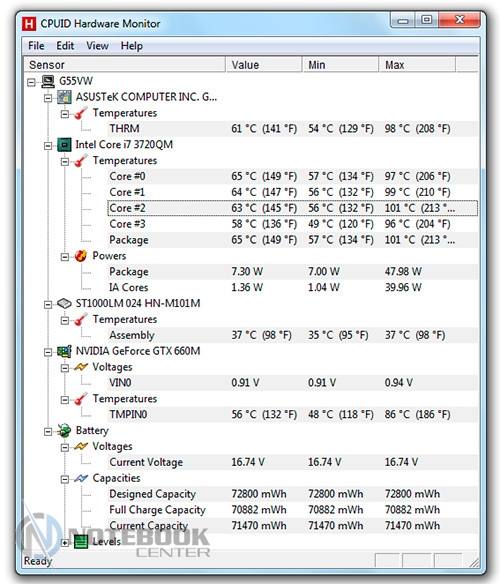Click the Max column header

(x=417, y=65)
